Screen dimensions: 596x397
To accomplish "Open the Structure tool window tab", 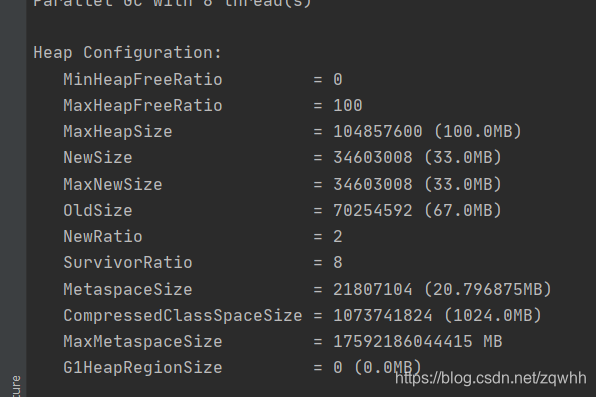I will coord(16,386).
